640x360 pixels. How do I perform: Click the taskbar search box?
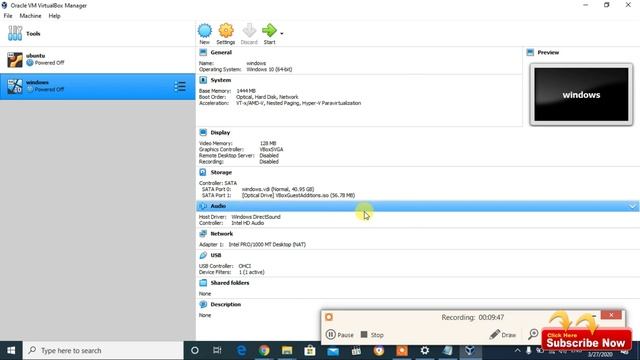click(x=103, y=351)
